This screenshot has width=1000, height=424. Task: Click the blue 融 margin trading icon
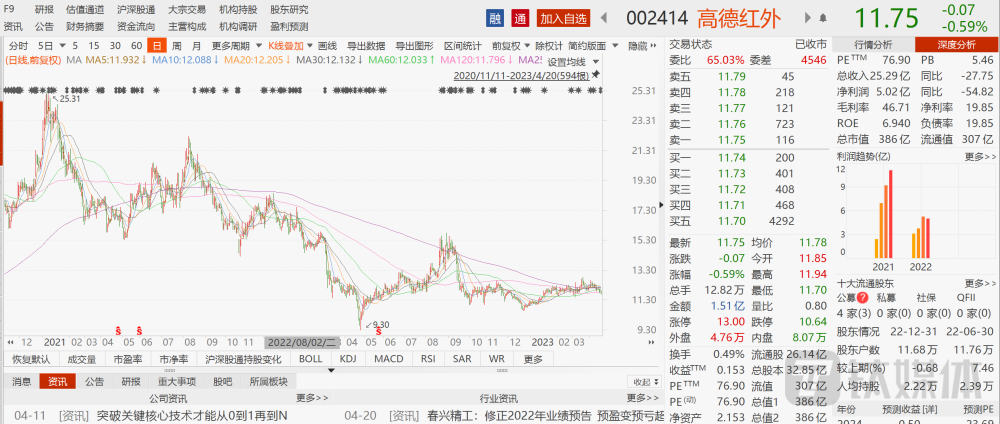[x=495, y=18]
